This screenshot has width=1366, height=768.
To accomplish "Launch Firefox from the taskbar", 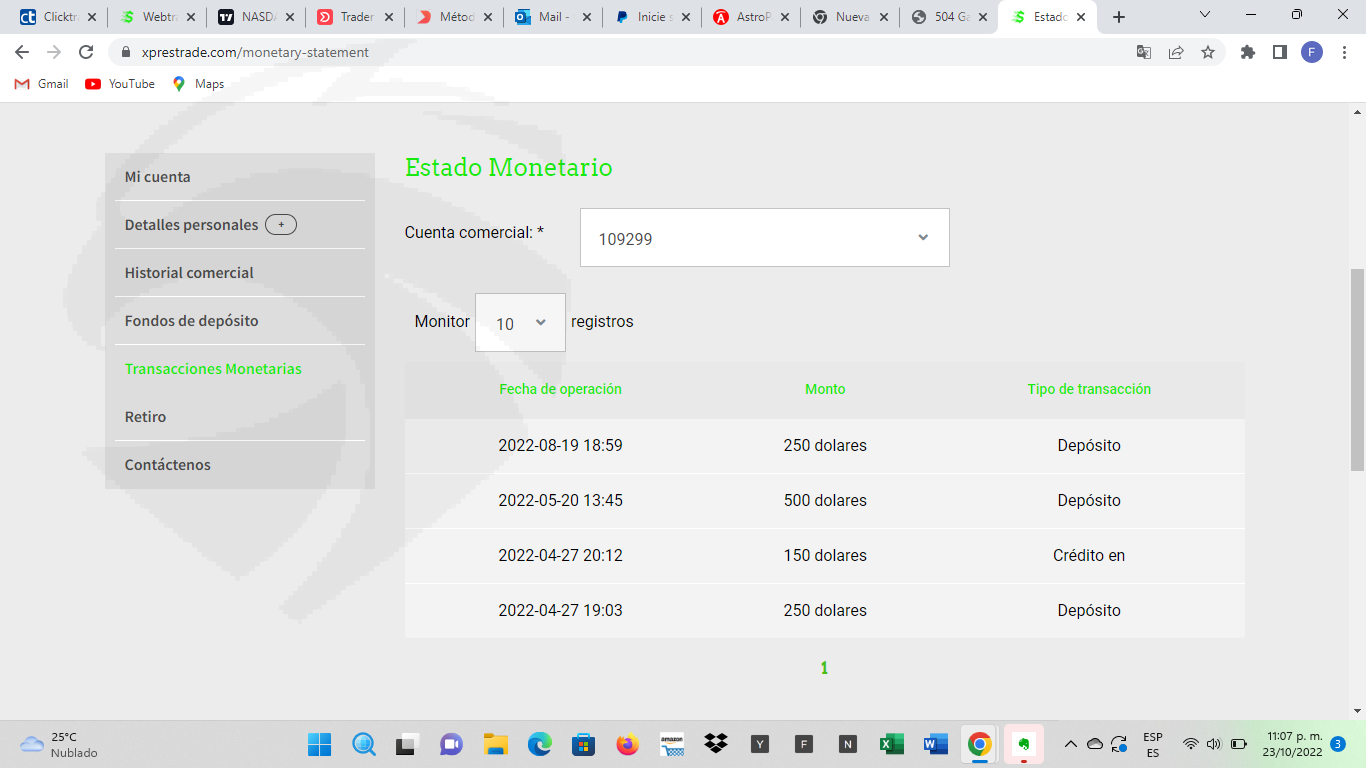I will [x=628, y=744].
